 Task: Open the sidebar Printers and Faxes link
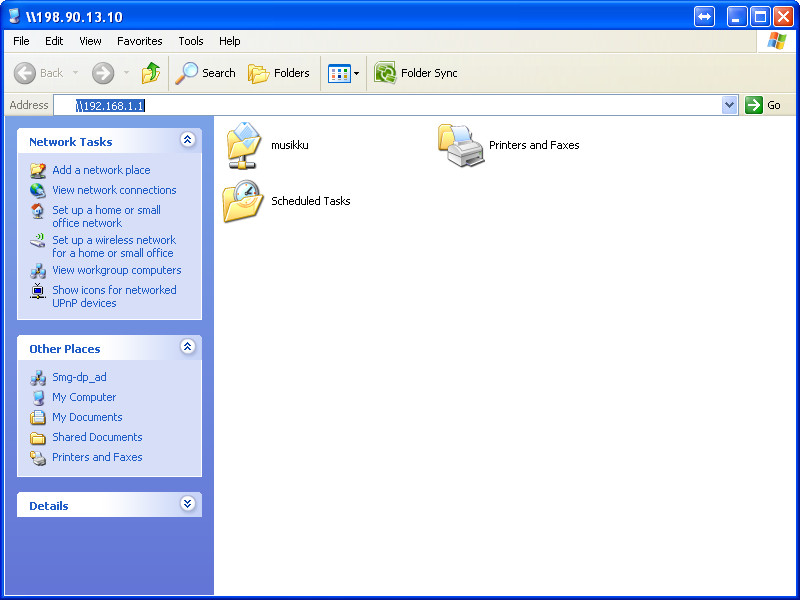[x=97, y=457]
